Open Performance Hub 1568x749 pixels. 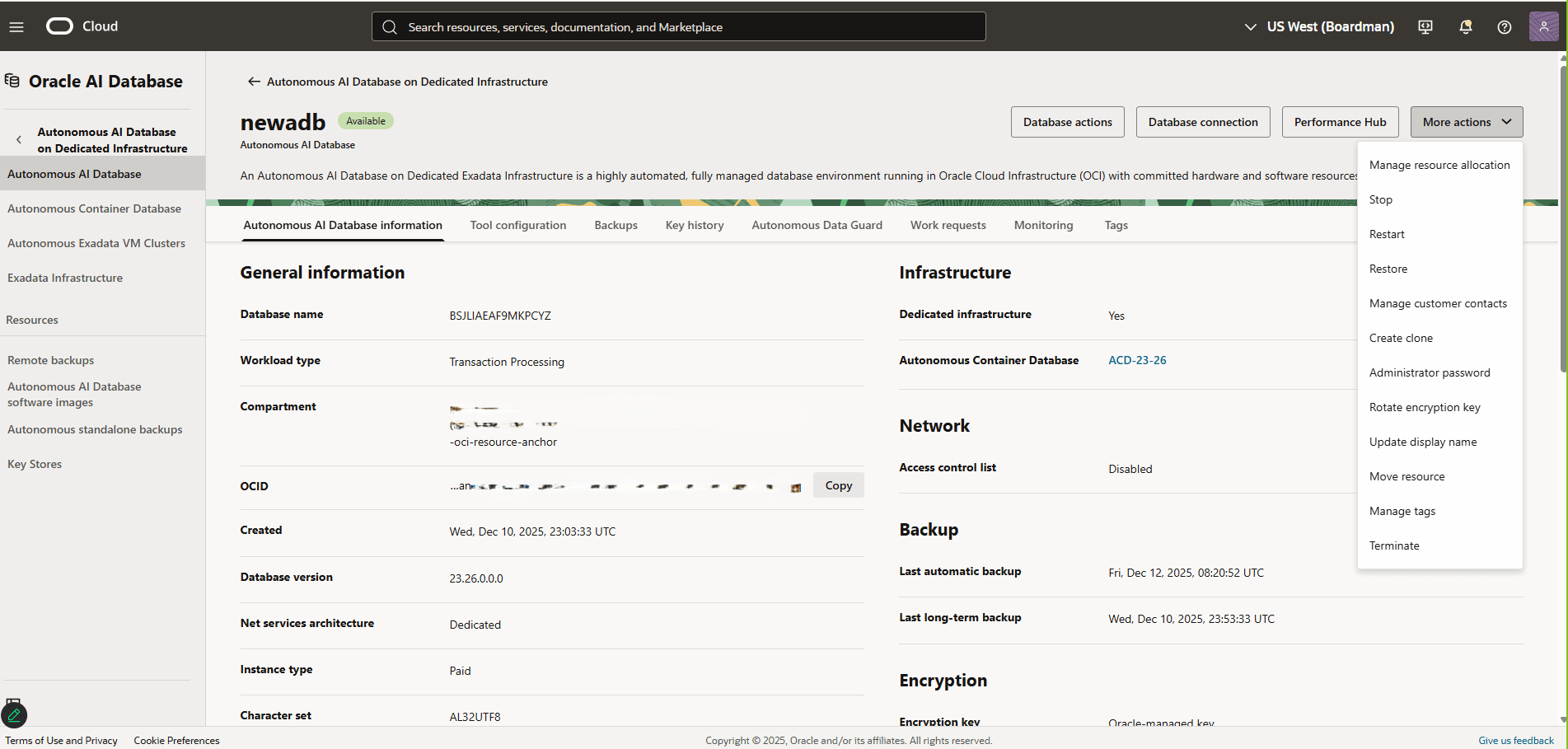(1340, 121)
